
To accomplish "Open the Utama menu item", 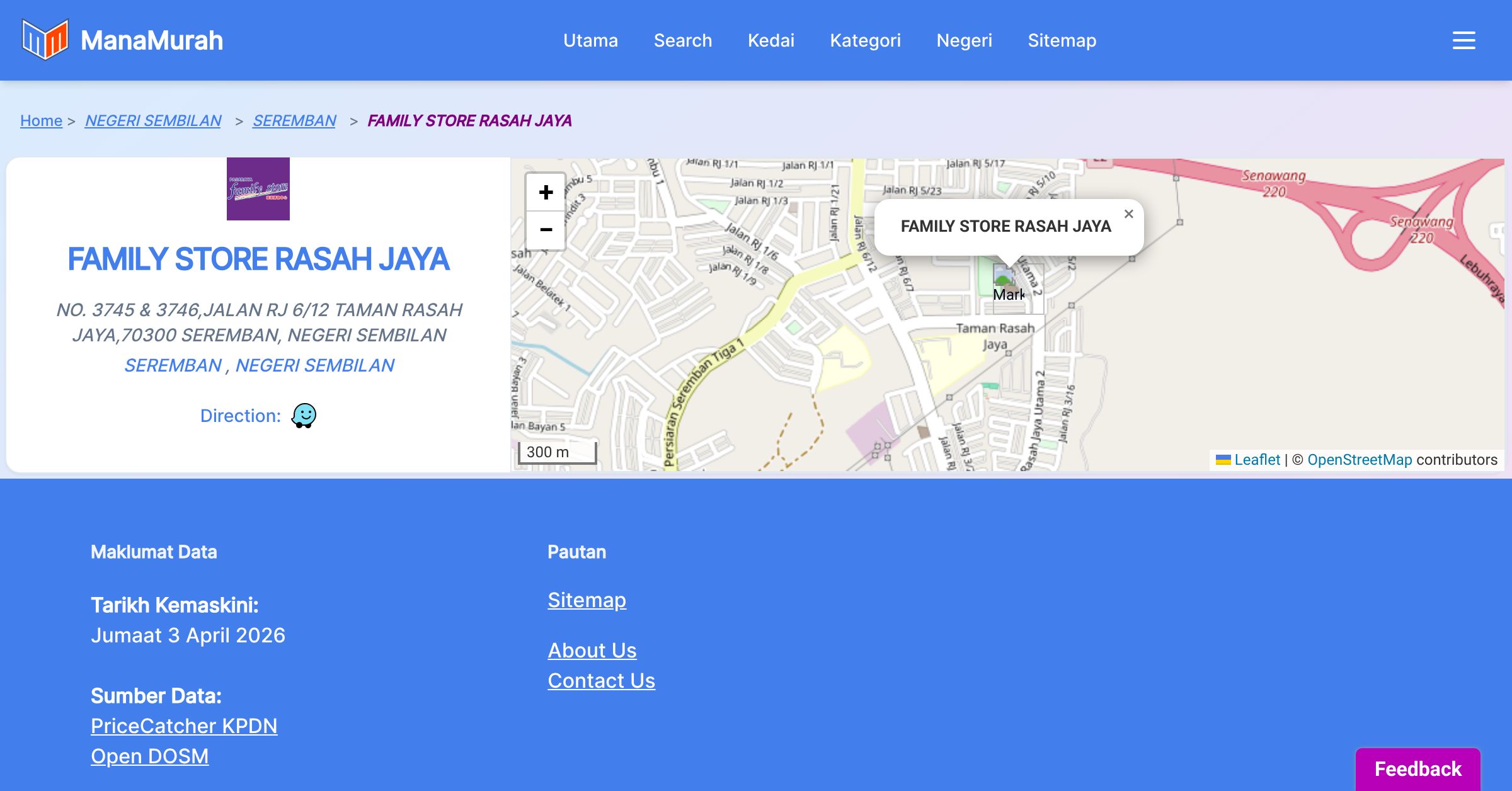I will pos(590,40).
